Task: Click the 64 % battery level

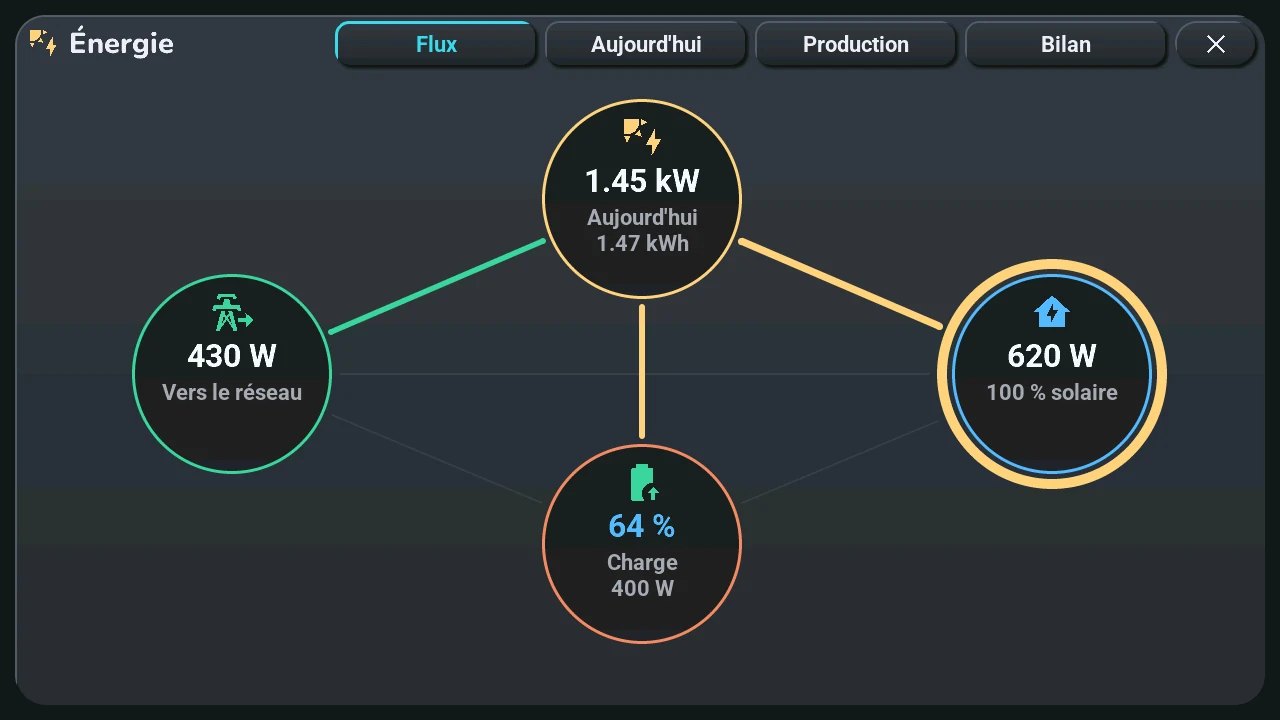Action: pyautogui.click(x=642, y=525)
